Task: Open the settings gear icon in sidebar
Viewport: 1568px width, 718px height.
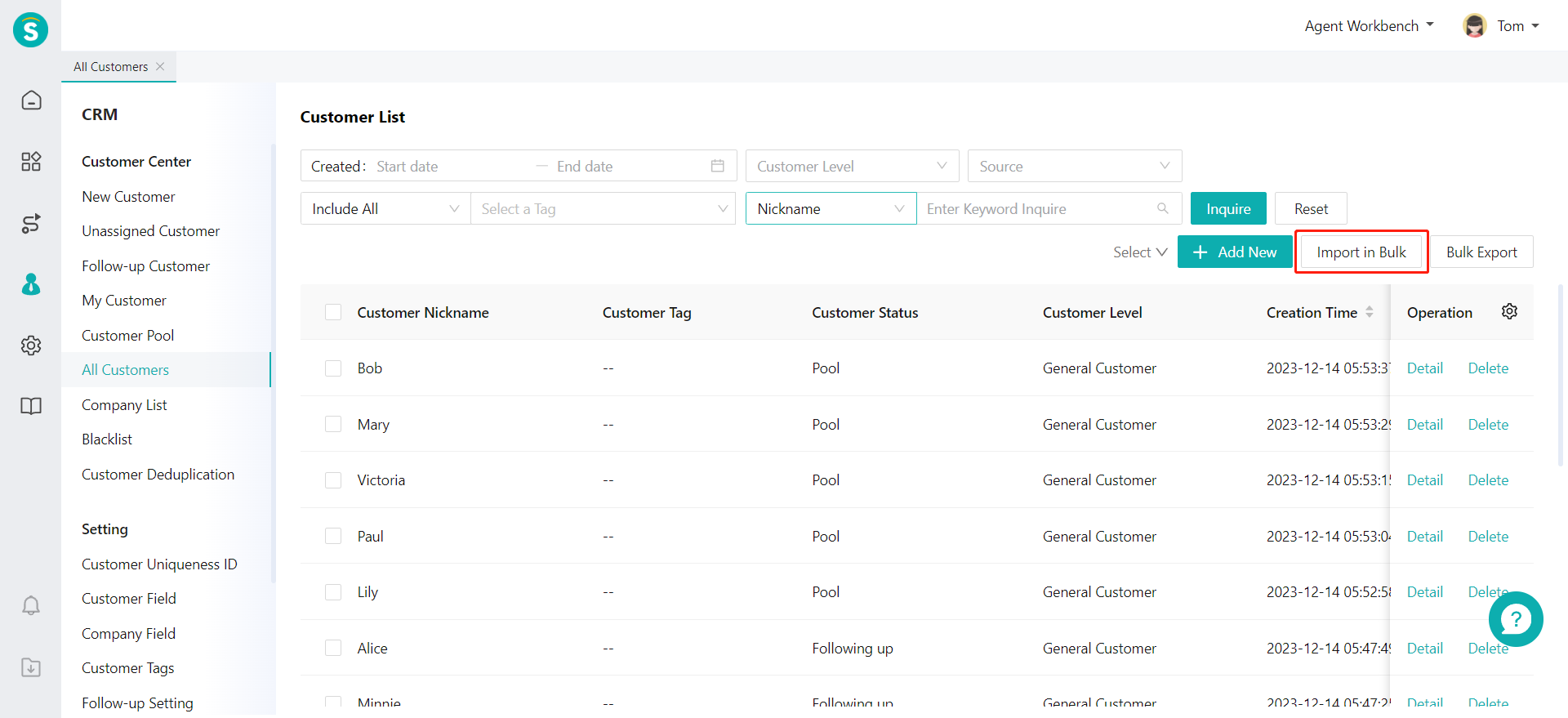Action: 31,346
